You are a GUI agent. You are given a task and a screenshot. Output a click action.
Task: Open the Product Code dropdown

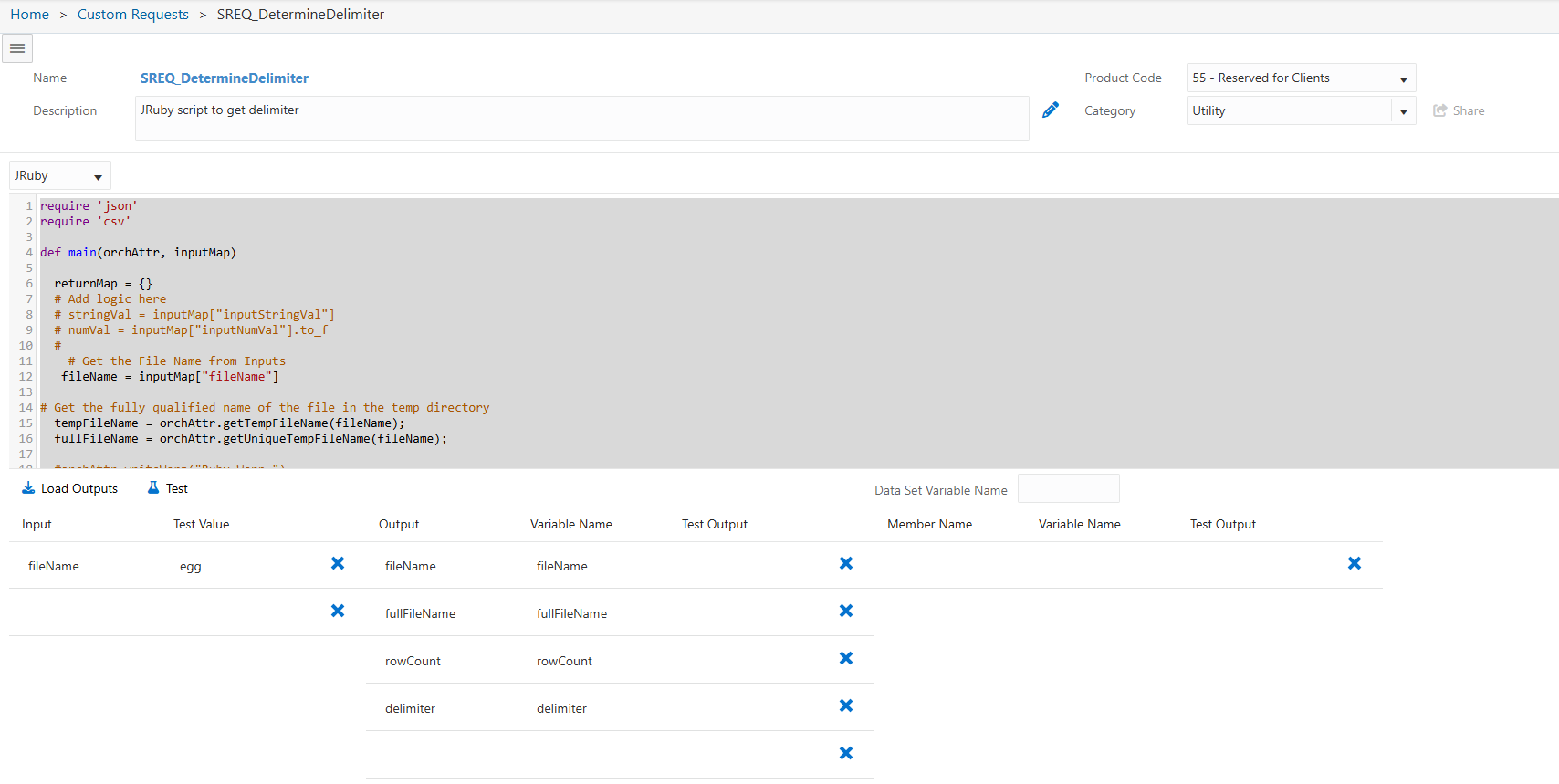click(1301, 78)
